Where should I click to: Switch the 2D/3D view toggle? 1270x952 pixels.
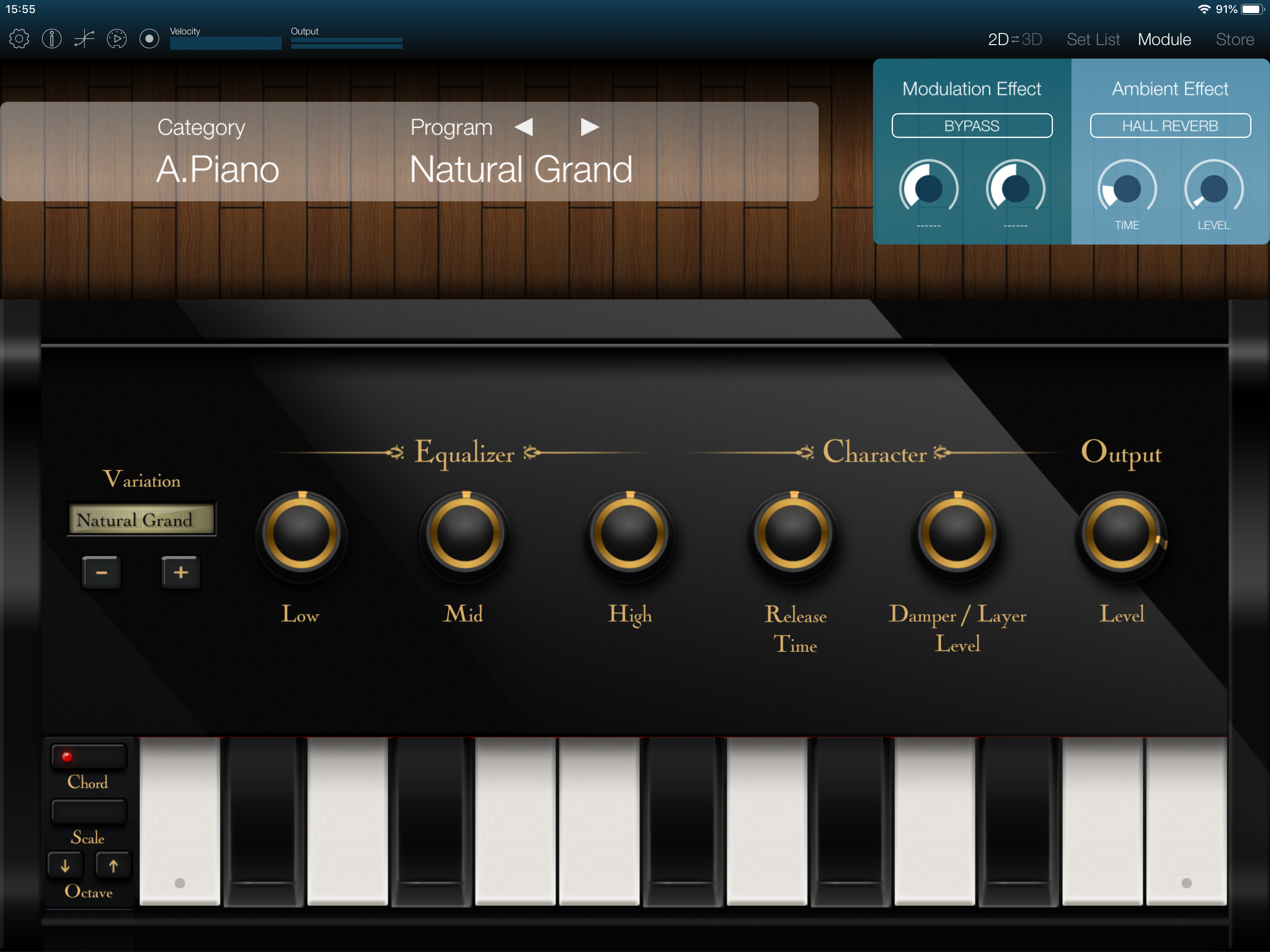point(1014,39)
